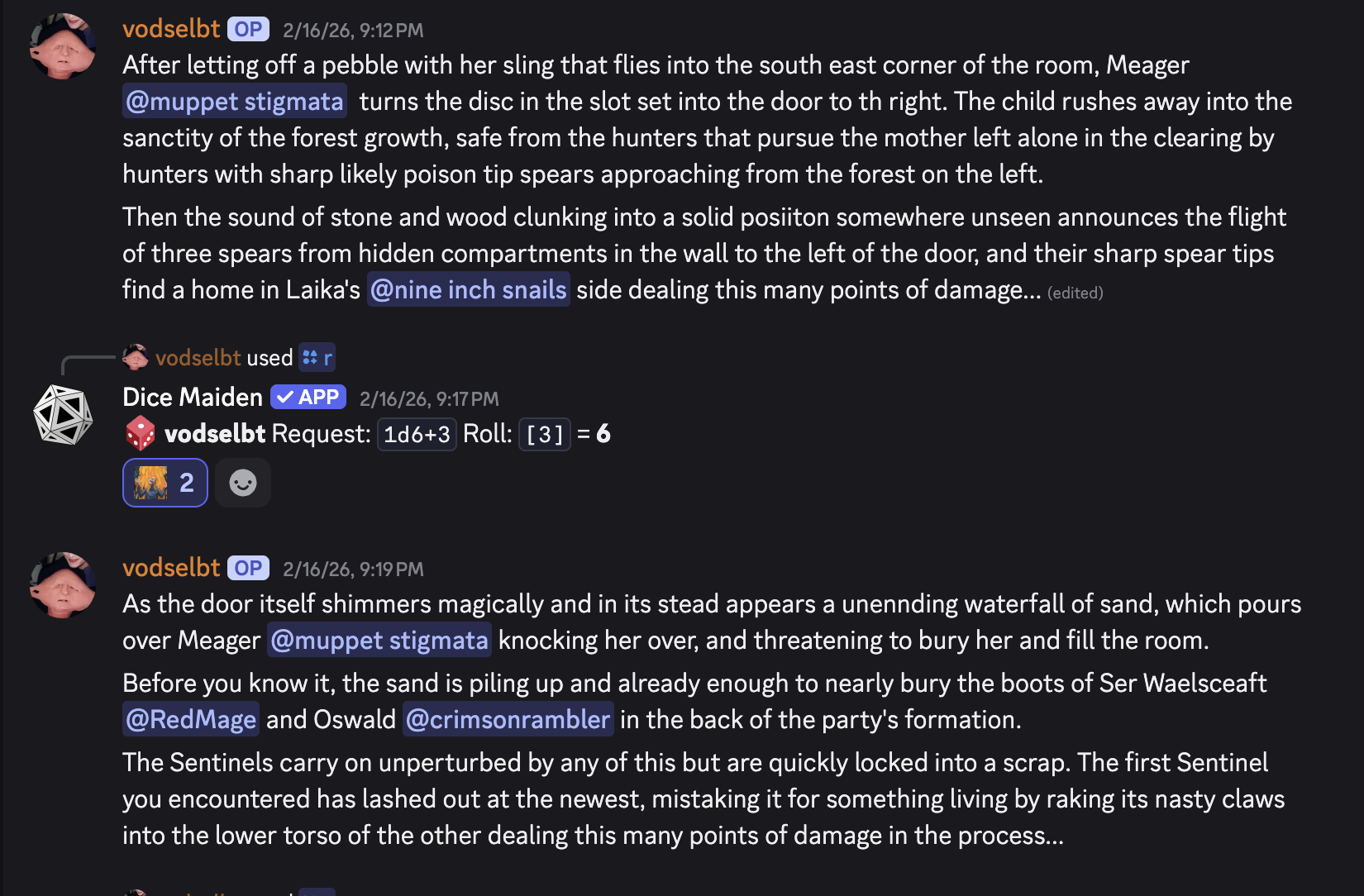The height and width of the screenshot is (896, 1364).
Task: Click vodselbt's avatar on the 9:19 PM message
Action: 63,585
